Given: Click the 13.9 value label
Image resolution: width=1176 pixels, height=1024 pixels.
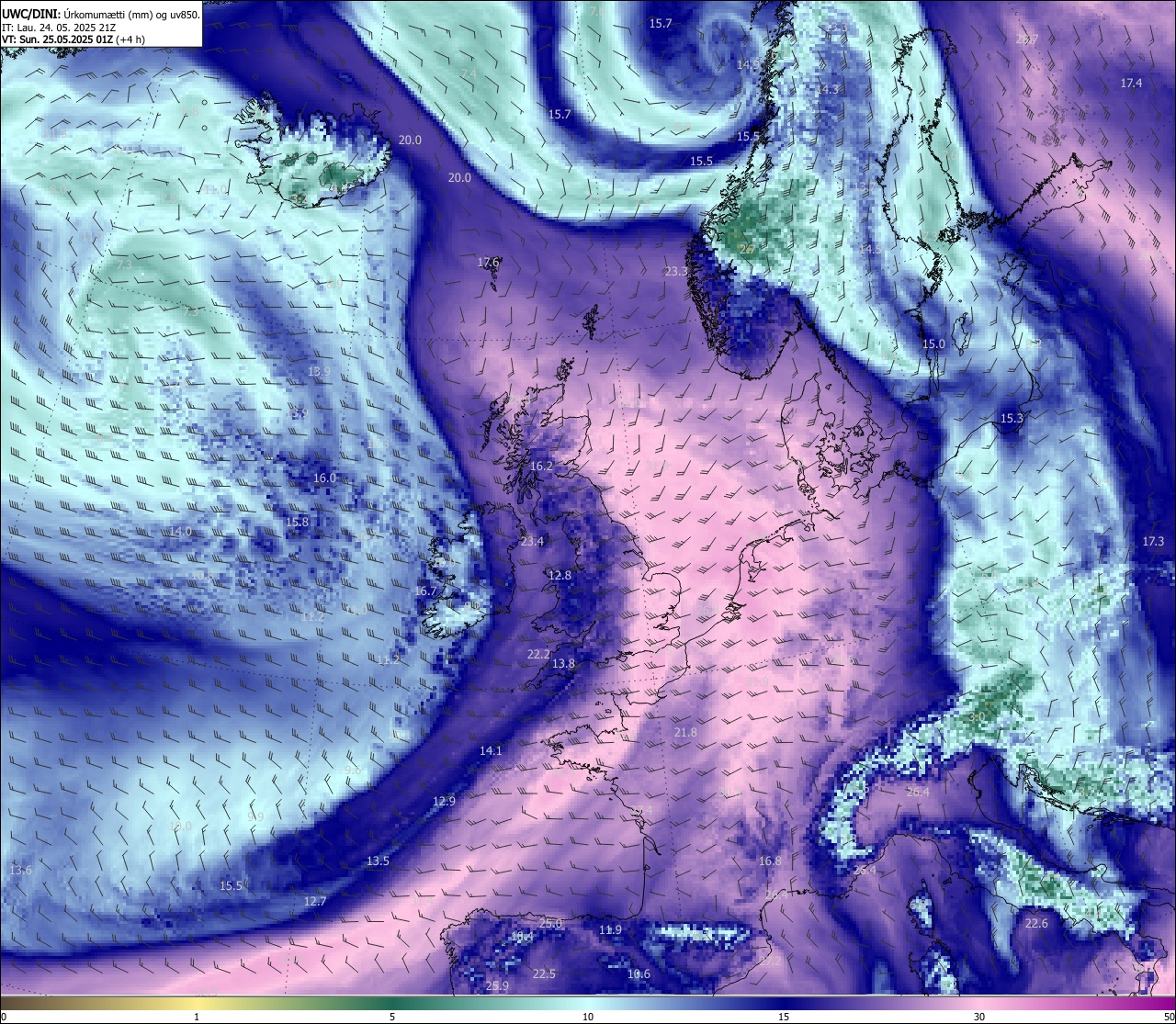Looking at the screenshot, I should [x=319, y=371].
